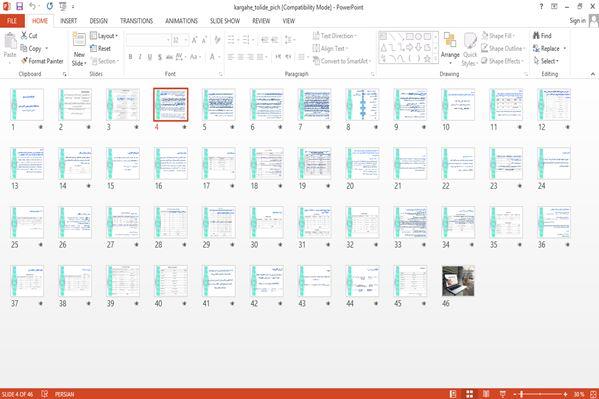Click the zoom slider handle
The height and width of the screenshot is (399, 599).
tap(521, 394)
